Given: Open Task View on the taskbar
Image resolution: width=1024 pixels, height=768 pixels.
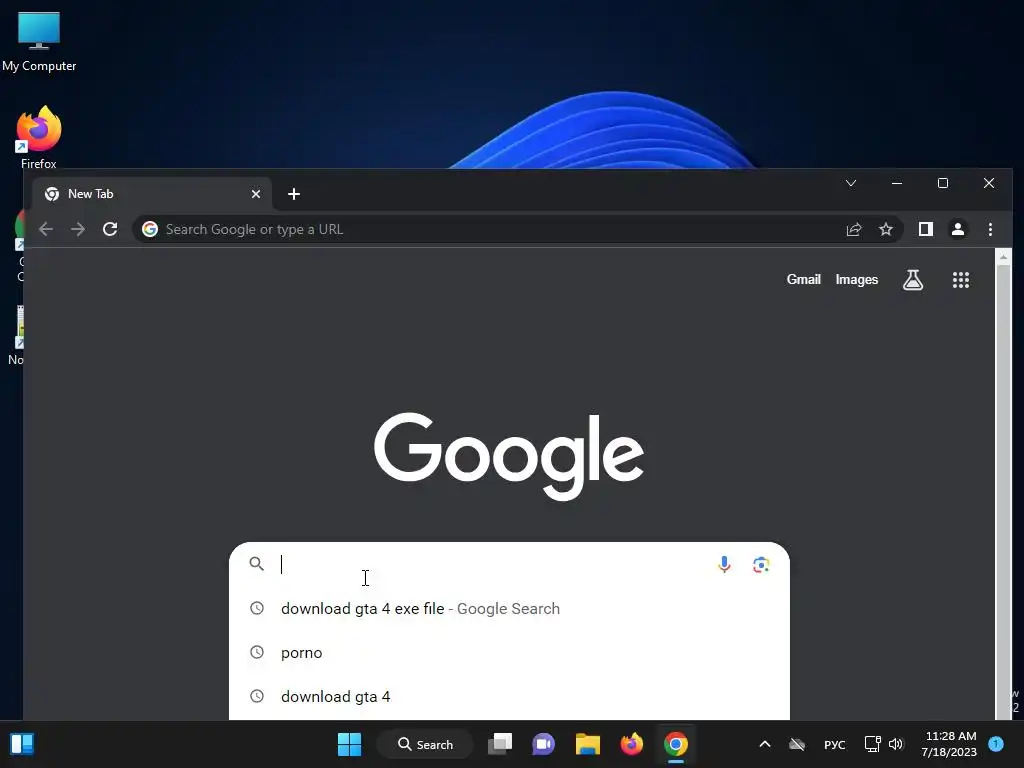Looking at the screenshot, I should [500, 744].
